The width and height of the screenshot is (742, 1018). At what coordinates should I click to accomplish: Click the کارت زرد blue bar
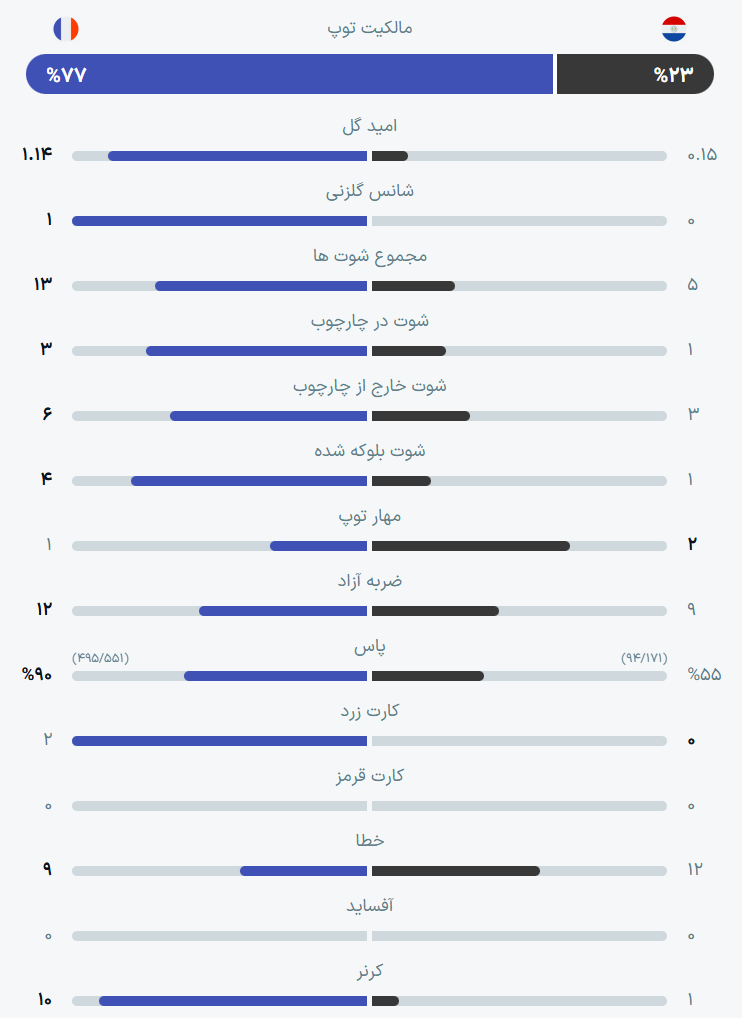tap(219, 741)
